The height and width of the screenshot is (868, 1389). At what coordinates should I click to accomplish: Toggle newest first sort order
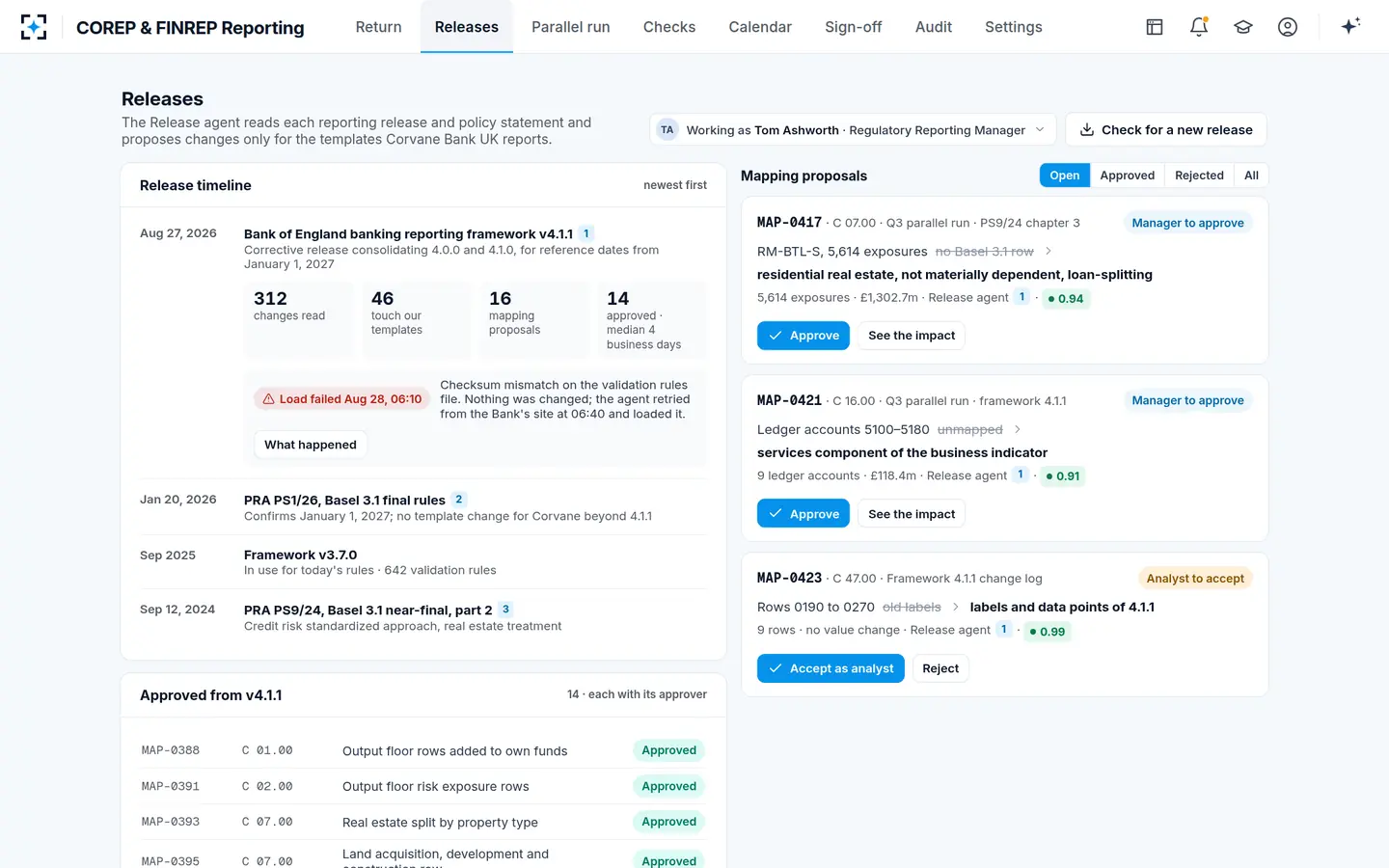tap(675, 185)
